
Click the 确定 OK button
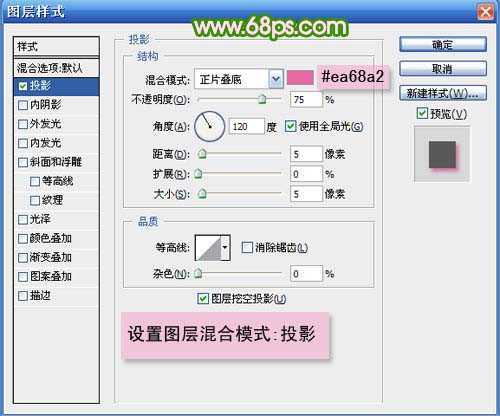[x=443, y=45]
